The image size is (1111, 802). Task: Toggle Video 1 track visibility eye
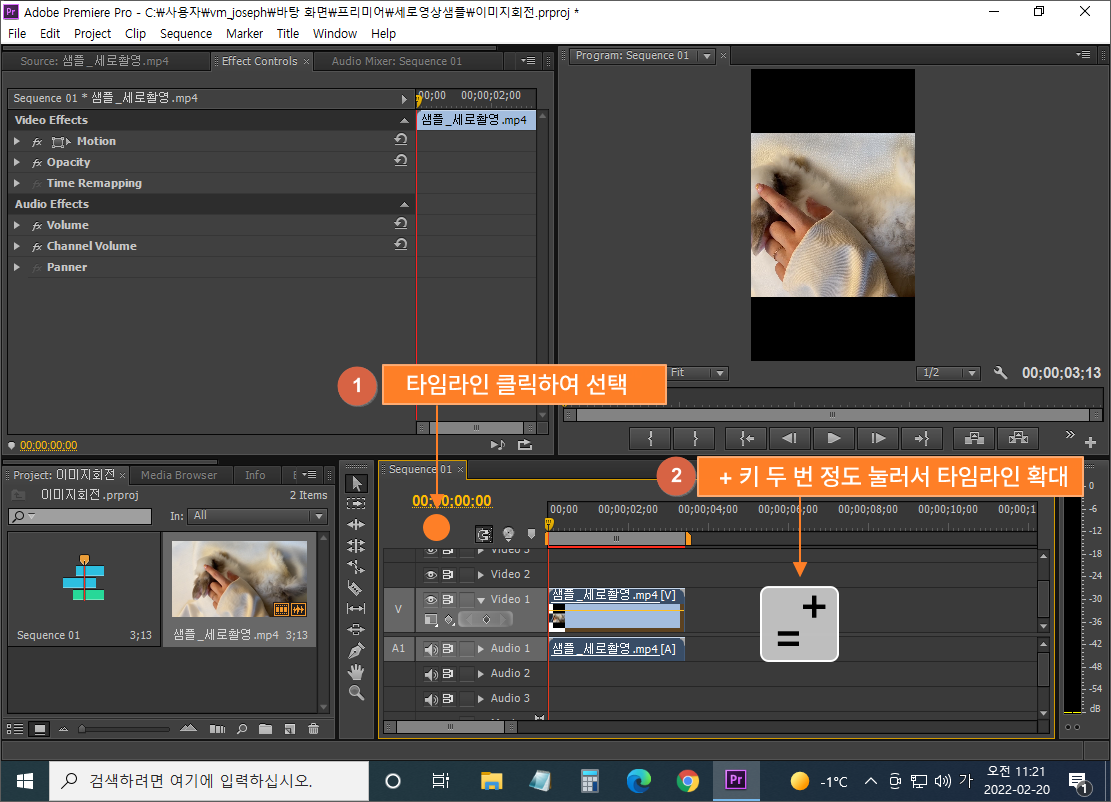point(430,599)
